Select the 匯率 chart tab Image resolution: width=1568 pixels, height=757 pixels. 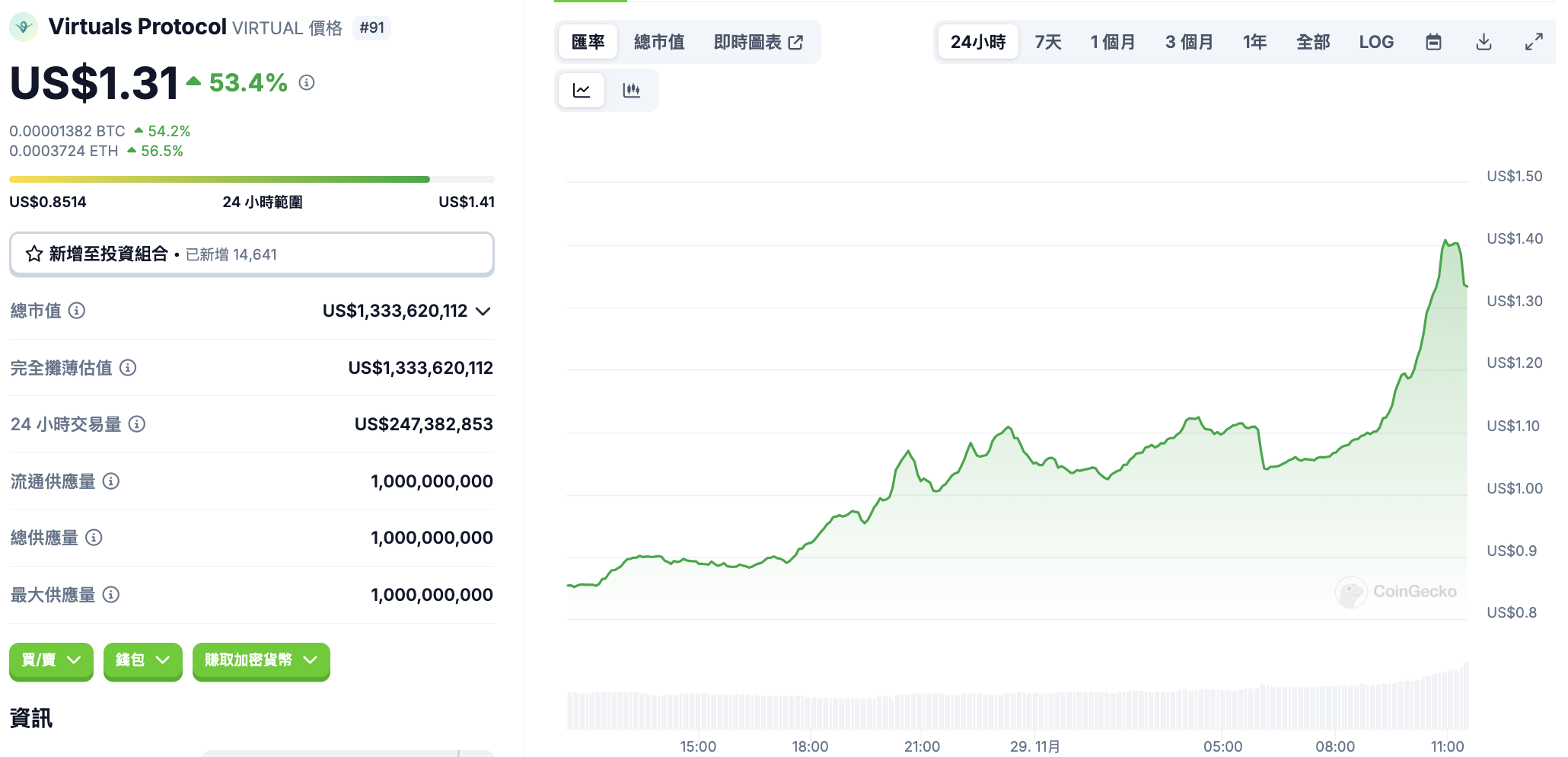pyautogui.click(x=588, y=42)
